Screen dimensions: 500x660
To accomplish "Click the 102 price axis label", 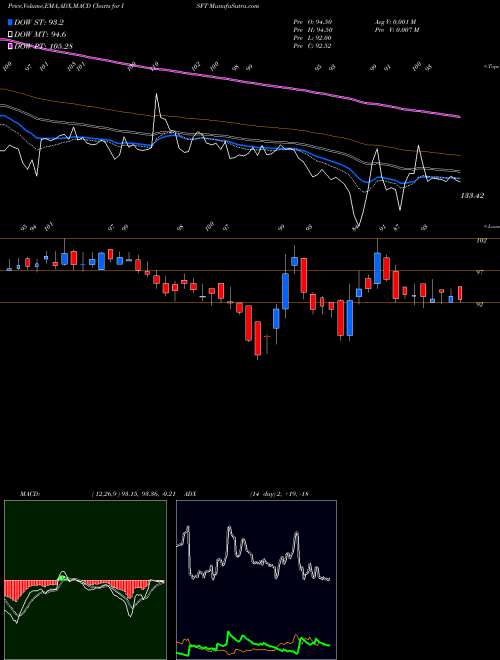I will (482, 241).
